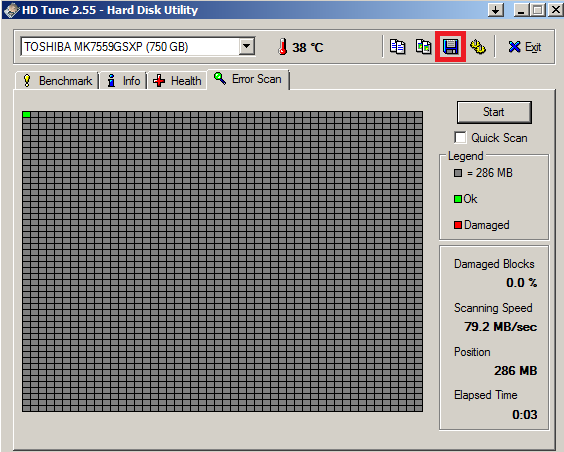The image size is (564, 452).
Task: Click the save screenshot floppy disk icon
Action: coord(450,47)
